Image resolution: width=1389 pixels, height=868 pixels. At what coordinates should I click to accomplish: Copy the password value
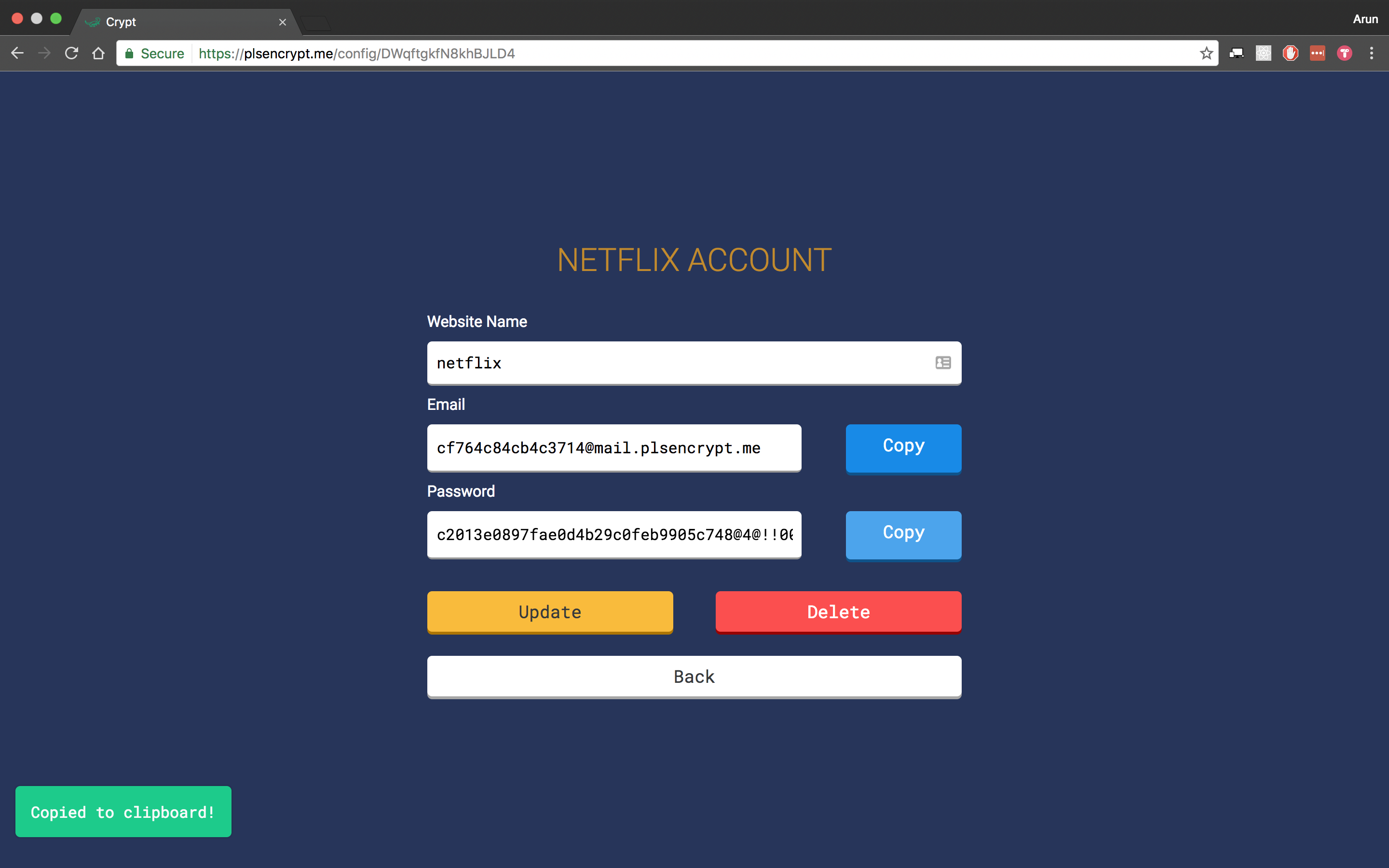tap(903, 534)
